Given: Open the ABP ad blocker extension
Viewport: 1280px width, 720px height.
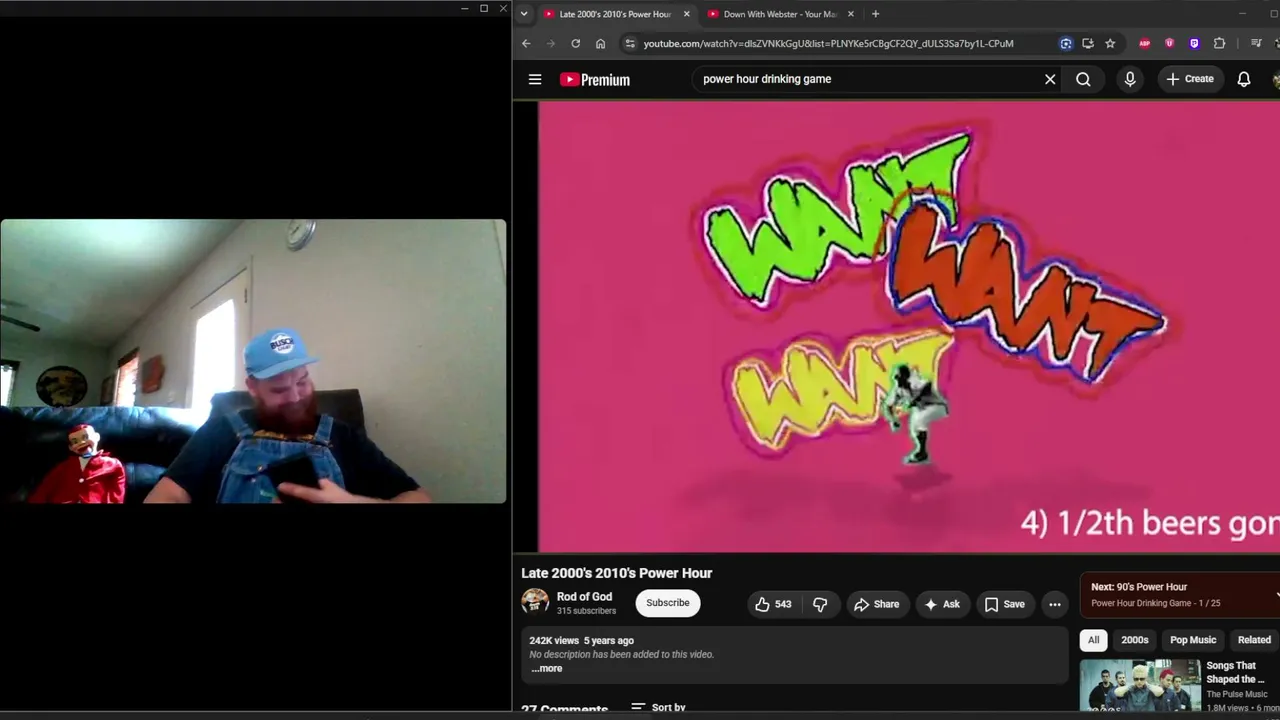Looking at the screenshot, I should point(1145,43).
